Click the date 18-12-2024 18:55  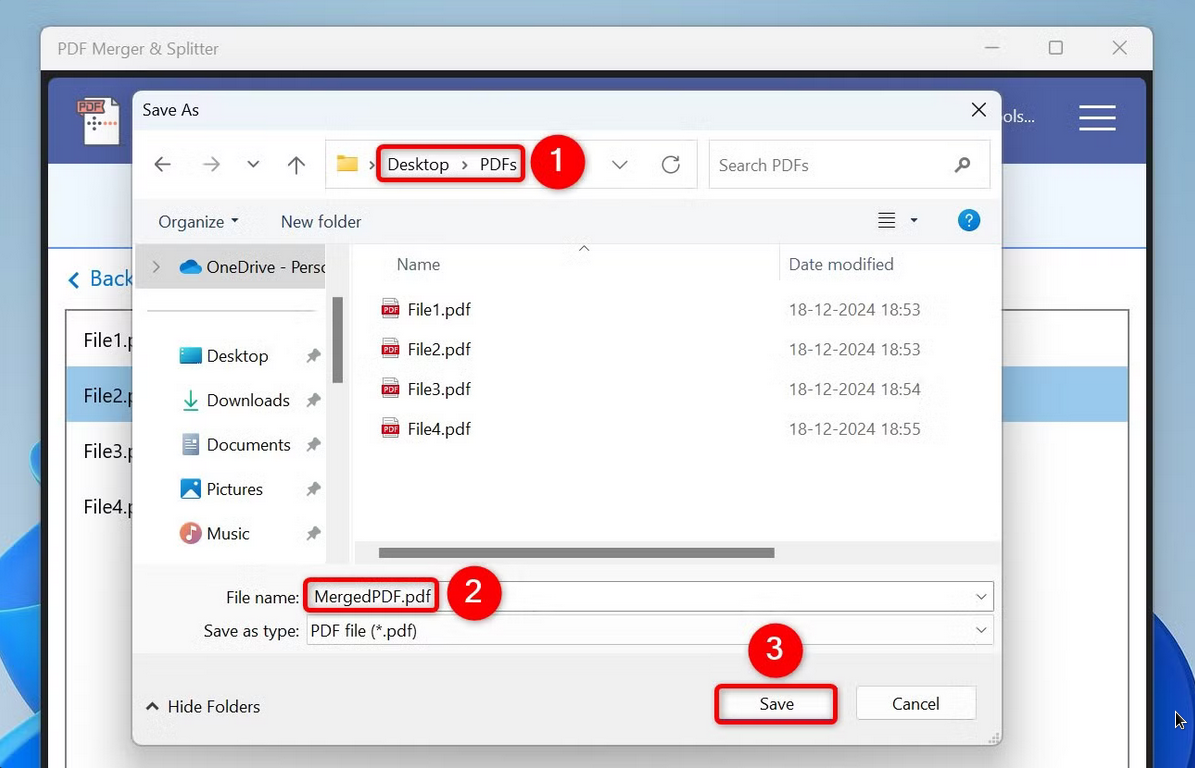[854, 429]
